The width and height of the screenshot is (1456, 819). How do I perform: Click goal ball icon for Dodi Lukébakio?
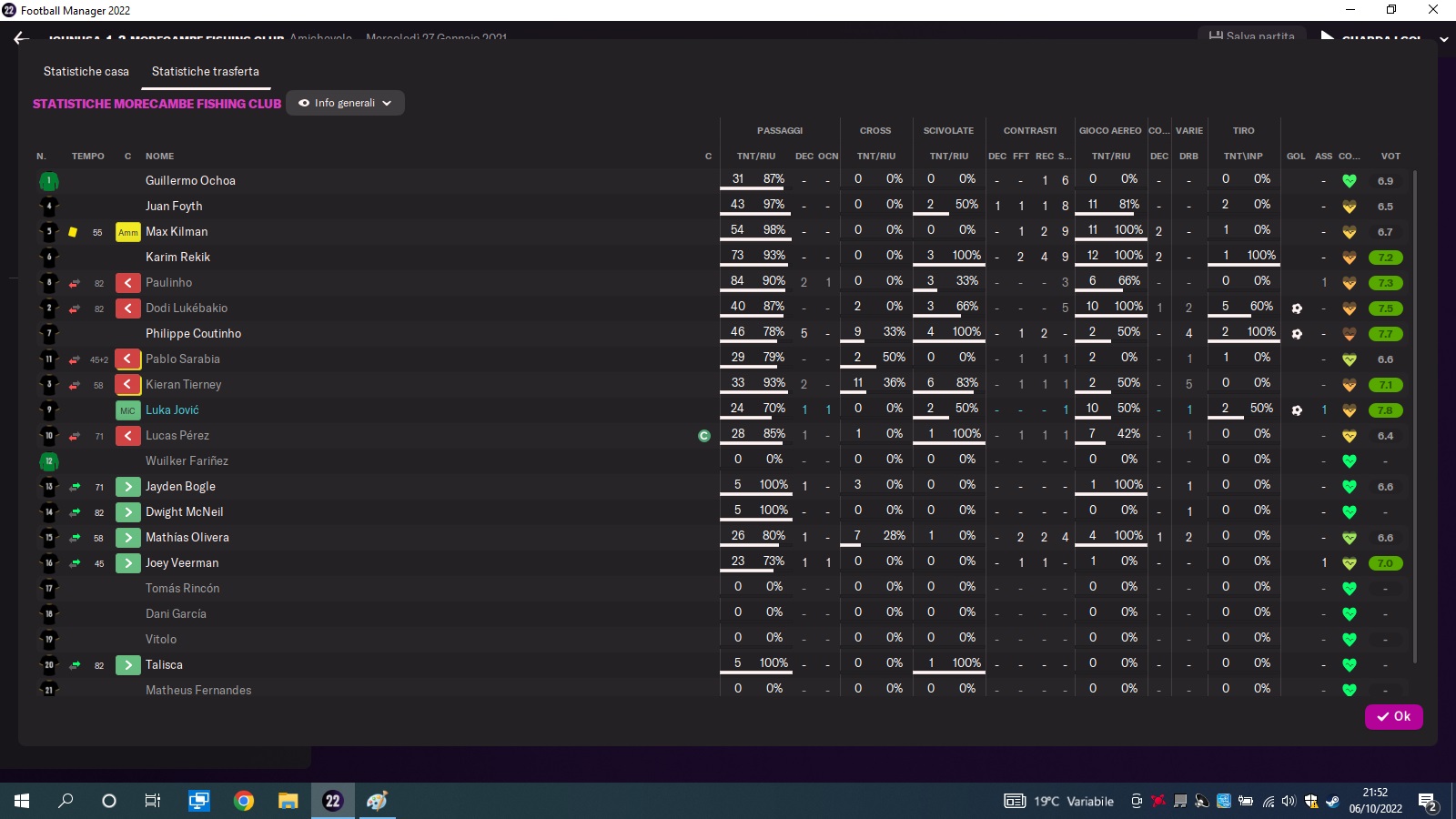1297,308
